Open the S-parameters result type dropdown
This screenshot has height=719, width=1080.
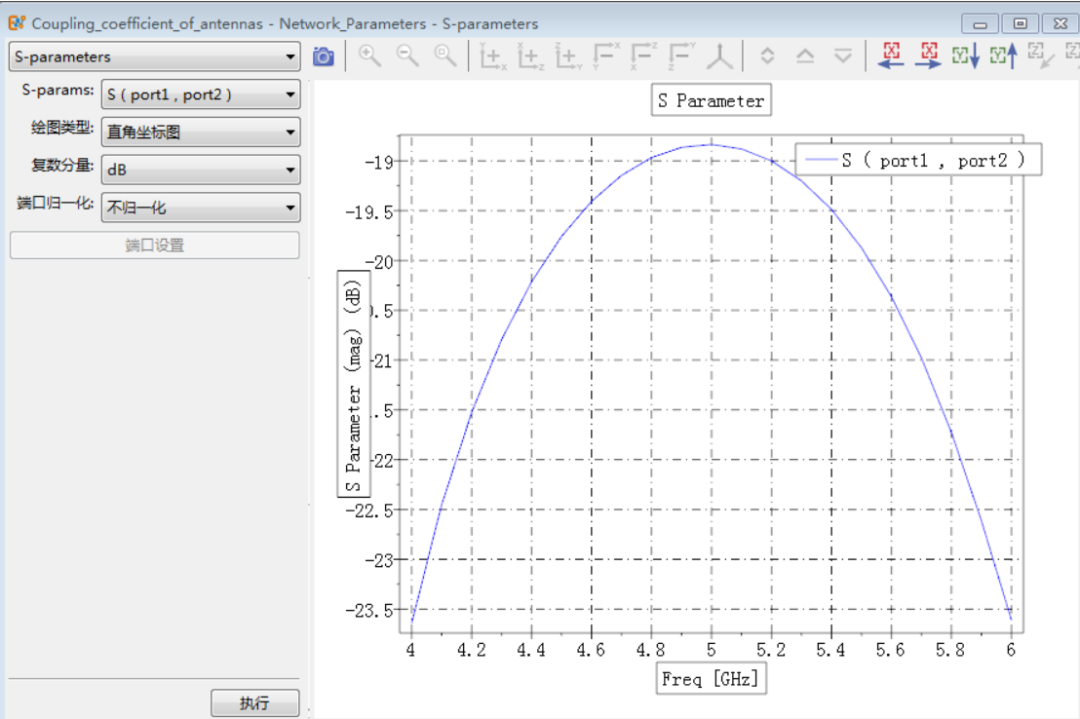pos(155,56)
